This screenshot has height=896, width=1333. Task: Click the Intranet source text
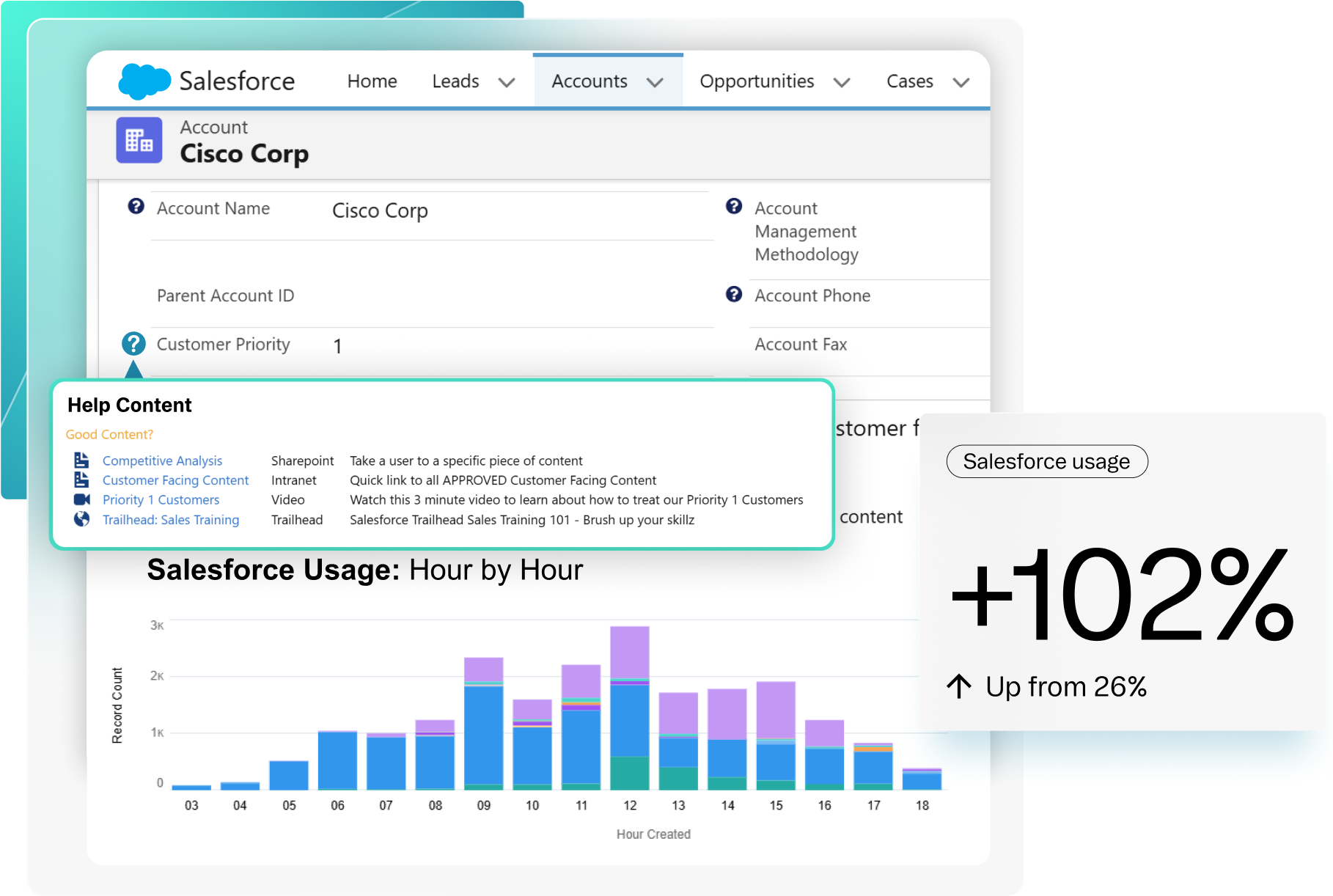(x=294, y=480)
